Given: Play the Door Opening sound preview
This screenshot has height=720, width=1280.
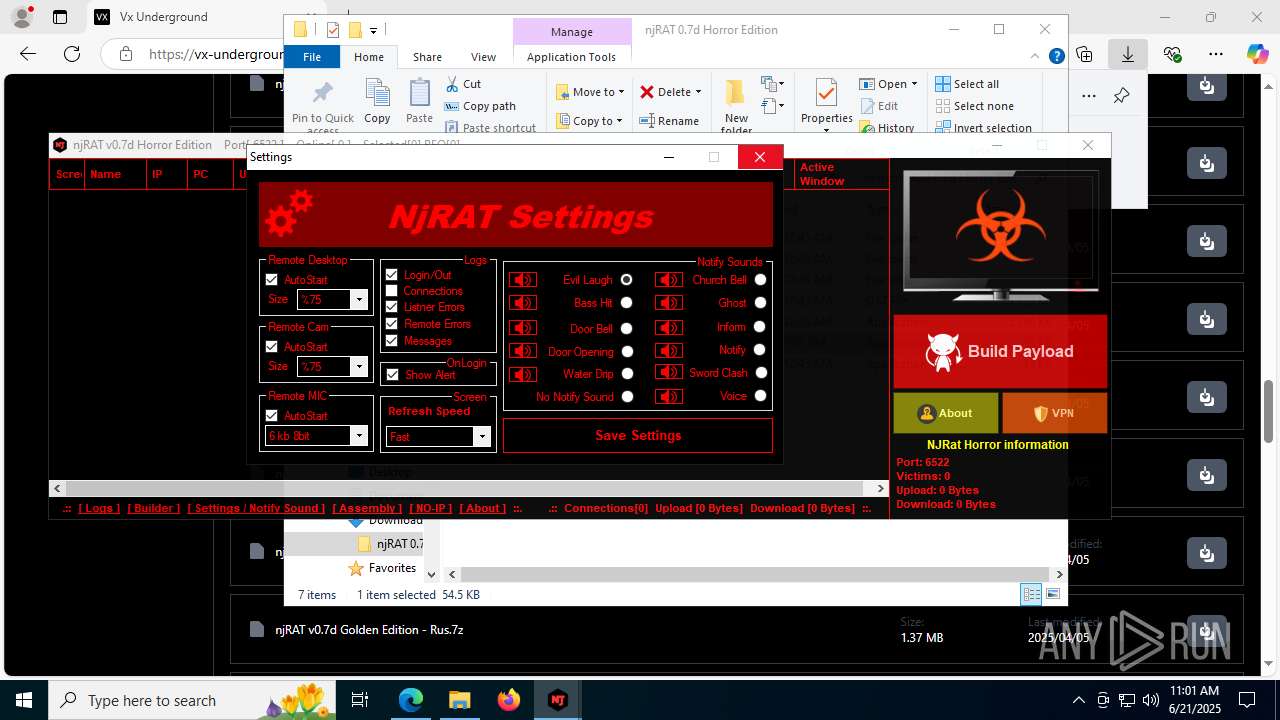Looking at the screenshot, I should 523,351.
